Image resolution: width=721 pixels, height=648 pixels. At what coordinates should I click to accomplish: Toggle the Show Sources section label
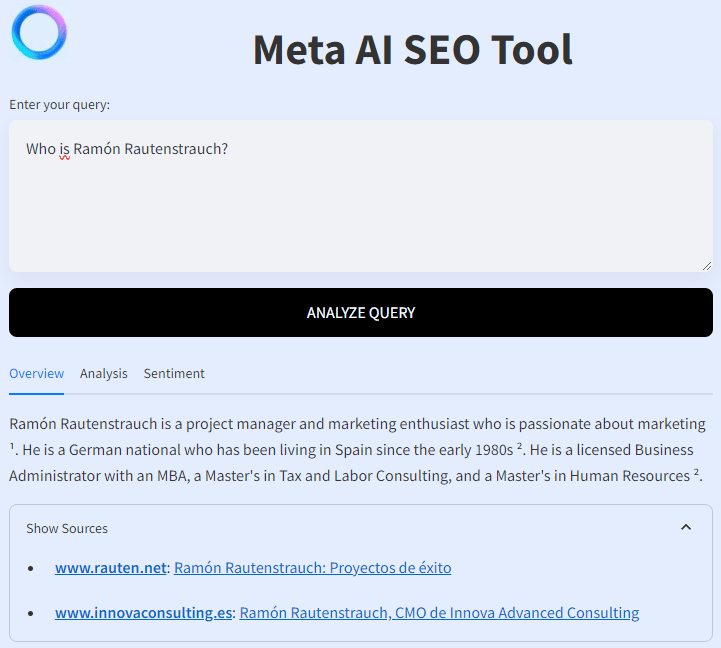pos(67,528)
